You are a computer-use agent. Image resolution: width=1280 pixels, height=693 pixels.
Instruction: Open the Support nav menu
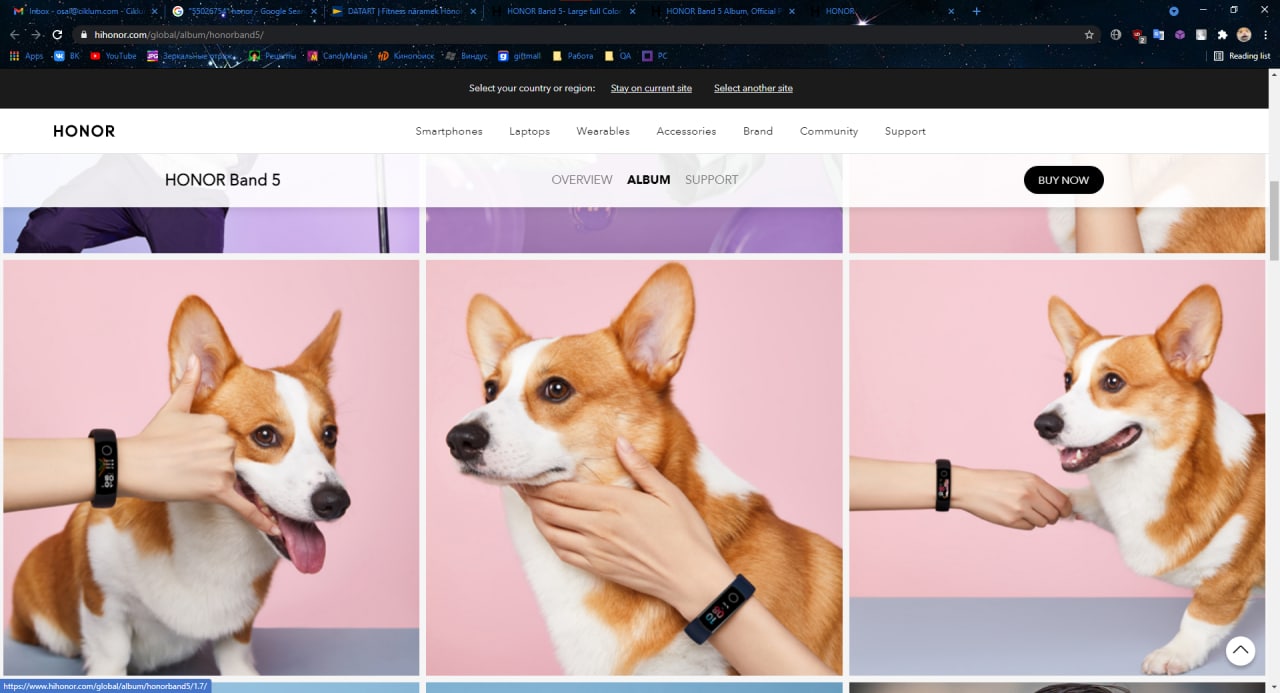click(905, 131)
